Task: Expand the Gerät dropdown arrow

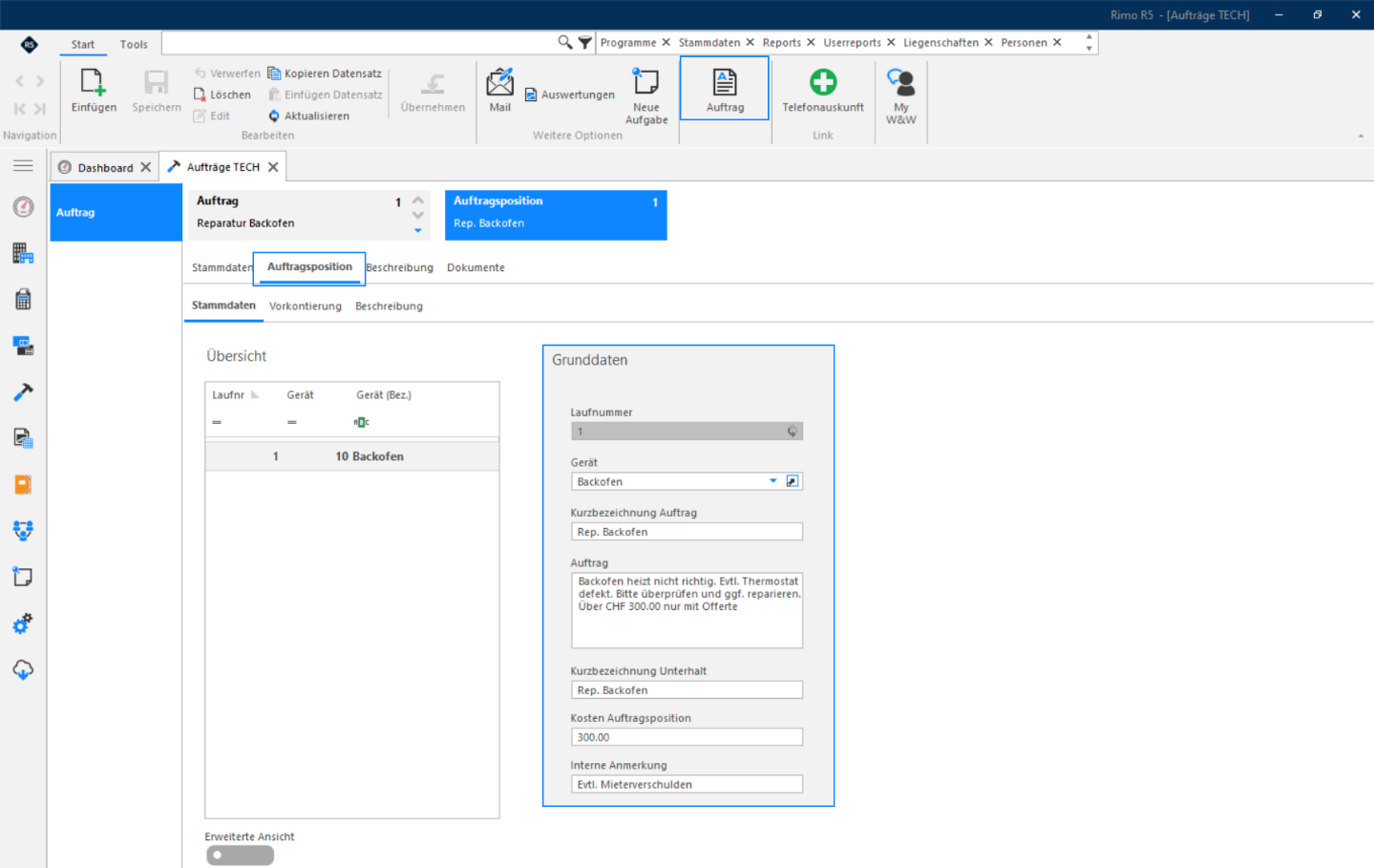Action: [773, 481]
